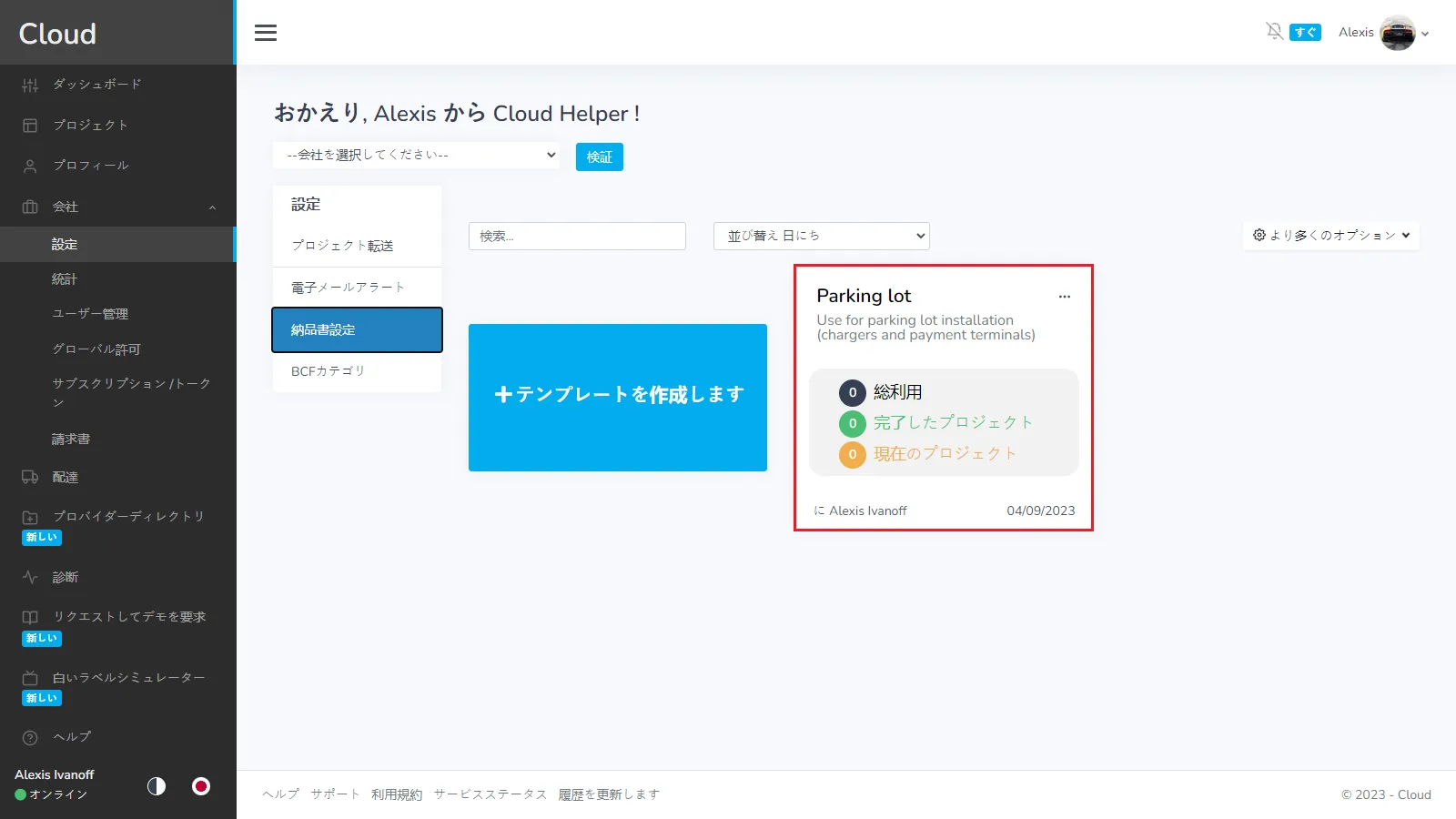Screen dimensions: 1456x819
Task: Open the 並び替え sort dropdown
Action: (821, 236)
